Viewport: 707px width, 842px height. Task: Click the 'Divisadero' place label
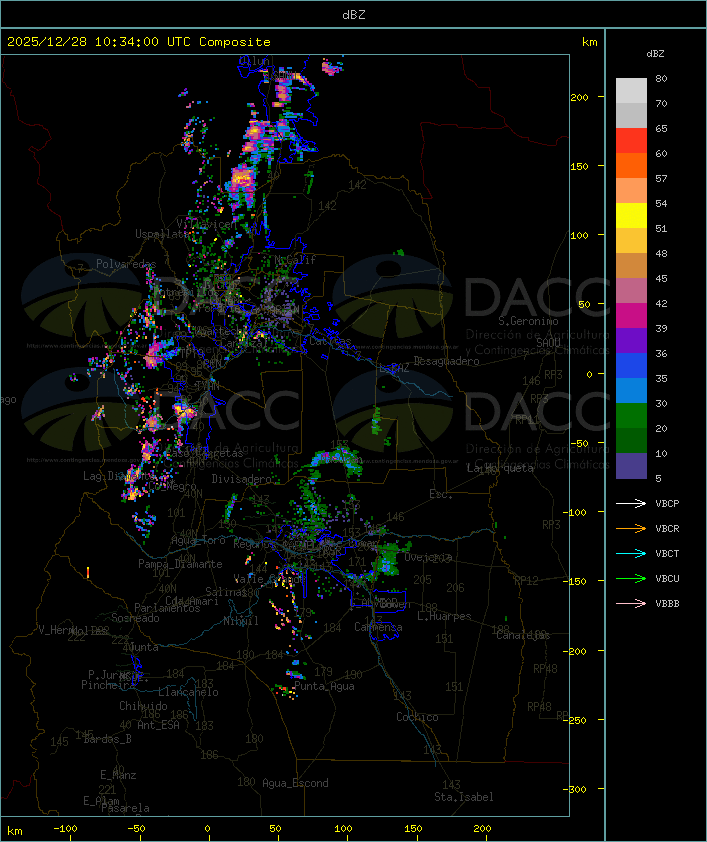tap(242, 478)
